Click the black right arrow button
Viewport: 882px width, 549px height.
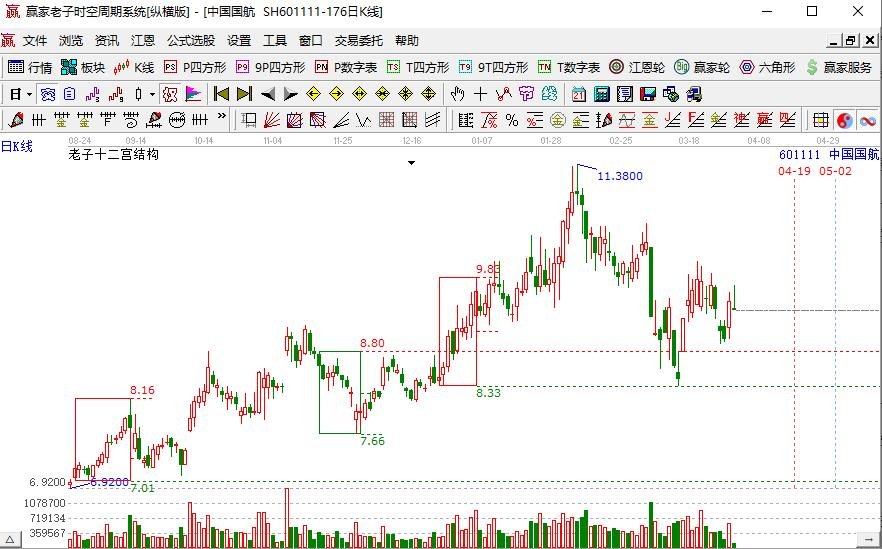pos(291,94)
